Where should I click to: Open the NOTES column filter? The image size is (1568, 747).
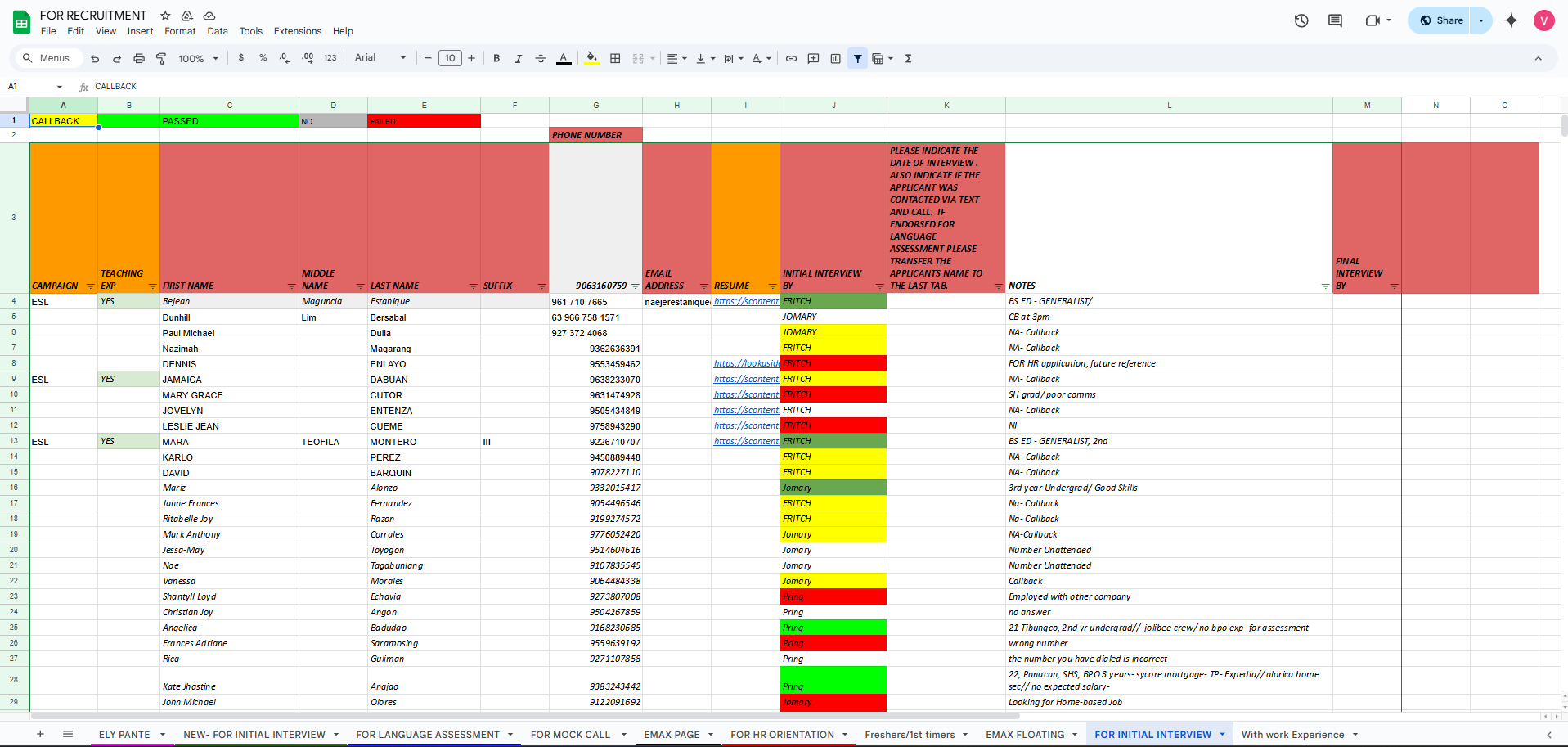coord(1325,286)
